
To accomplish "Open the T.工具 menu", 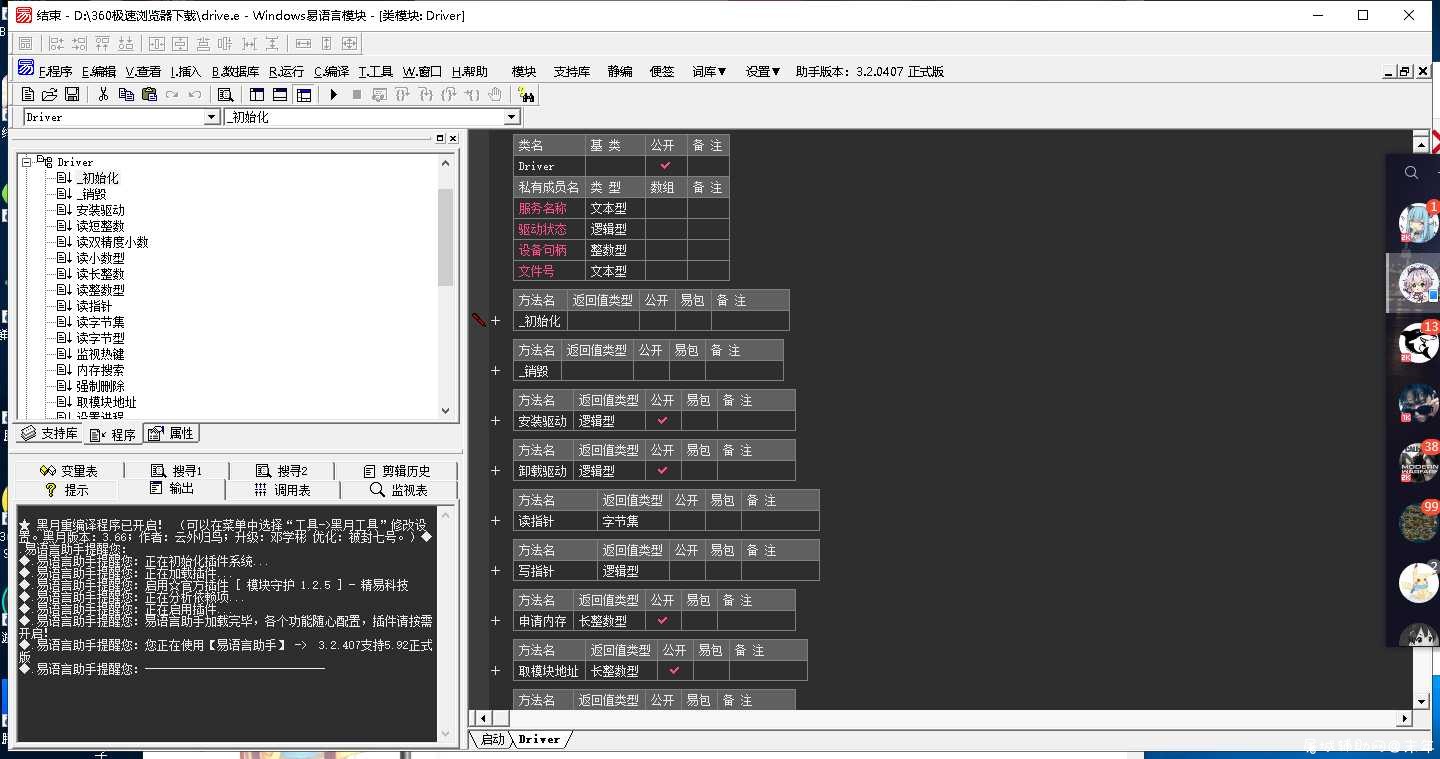I will 376,71.
